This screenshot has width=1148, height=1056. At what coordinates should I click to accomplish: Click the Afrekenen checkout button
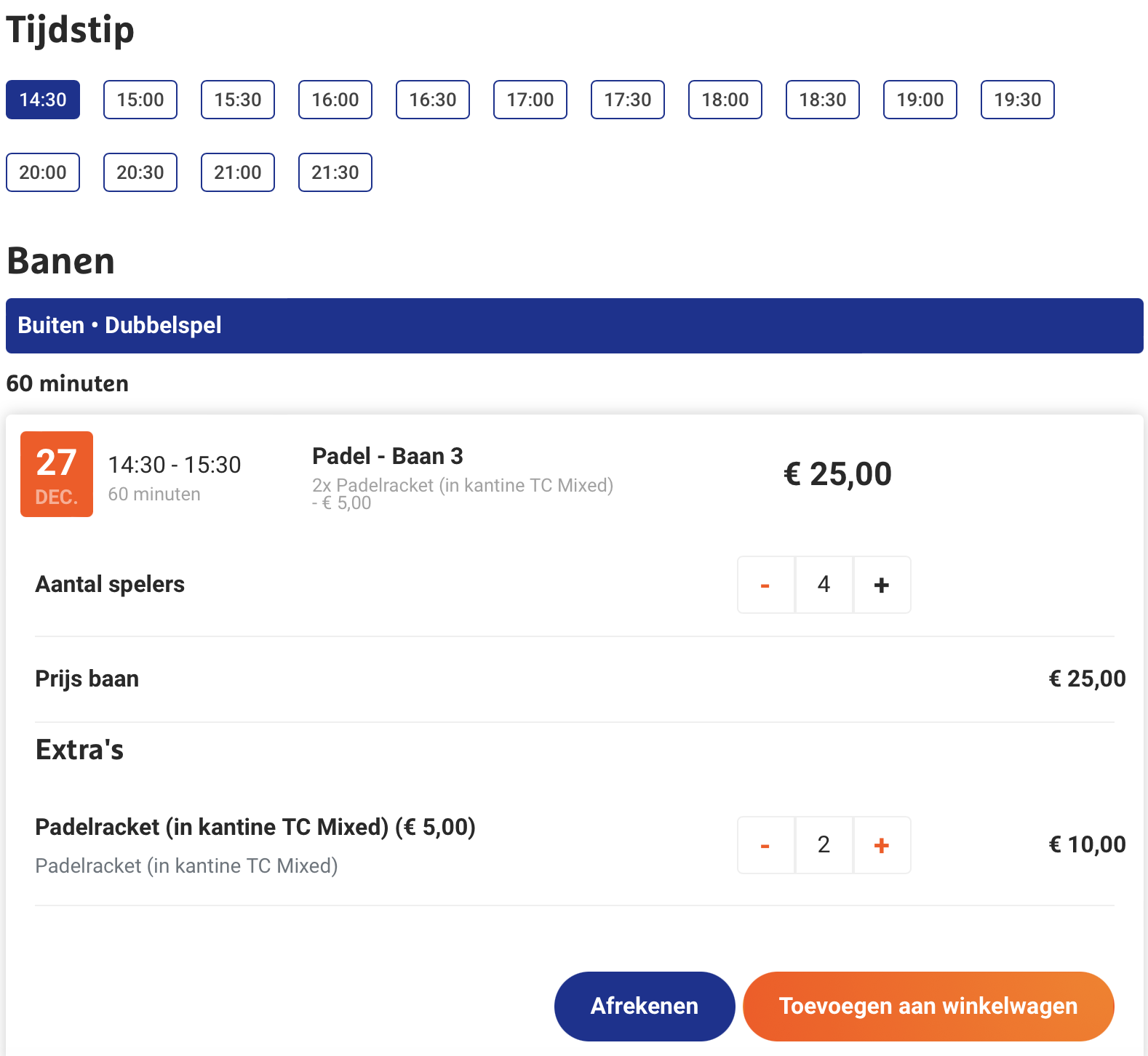645,1006
